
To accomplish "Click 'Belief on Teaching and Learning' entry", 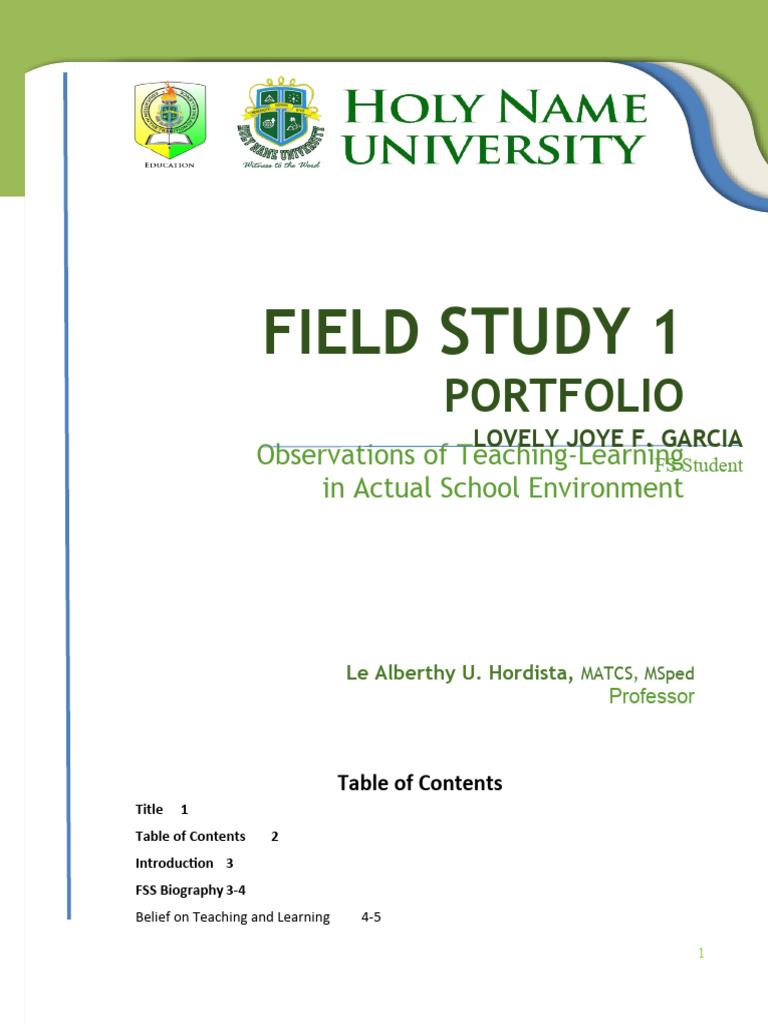I will click(x=232, y=917).
